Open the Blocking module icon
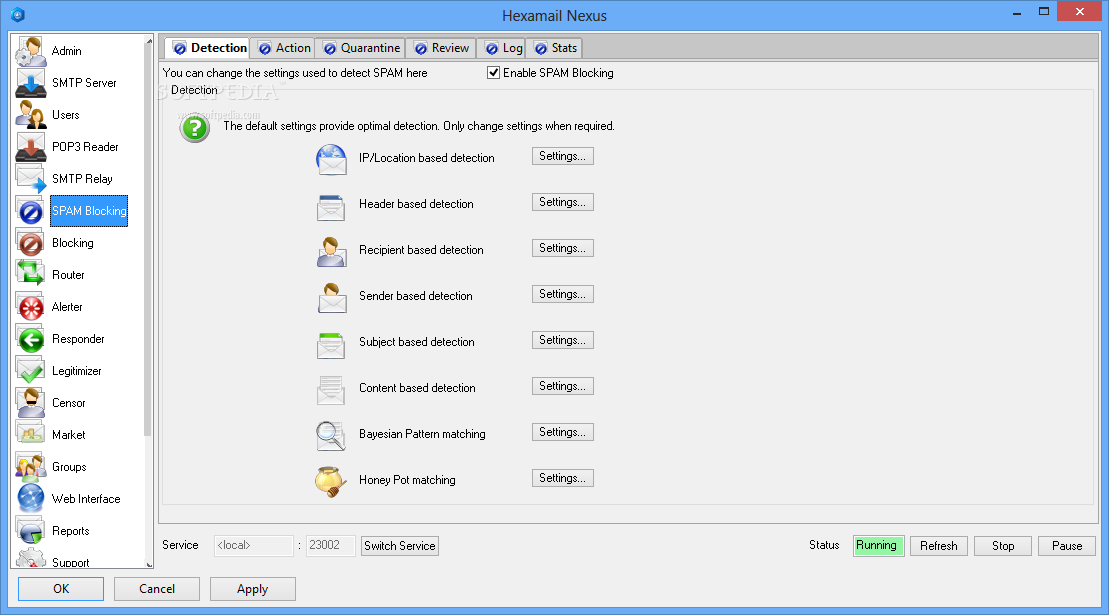Viewport: 1109px width, 615px height. (x=31, y=243)
